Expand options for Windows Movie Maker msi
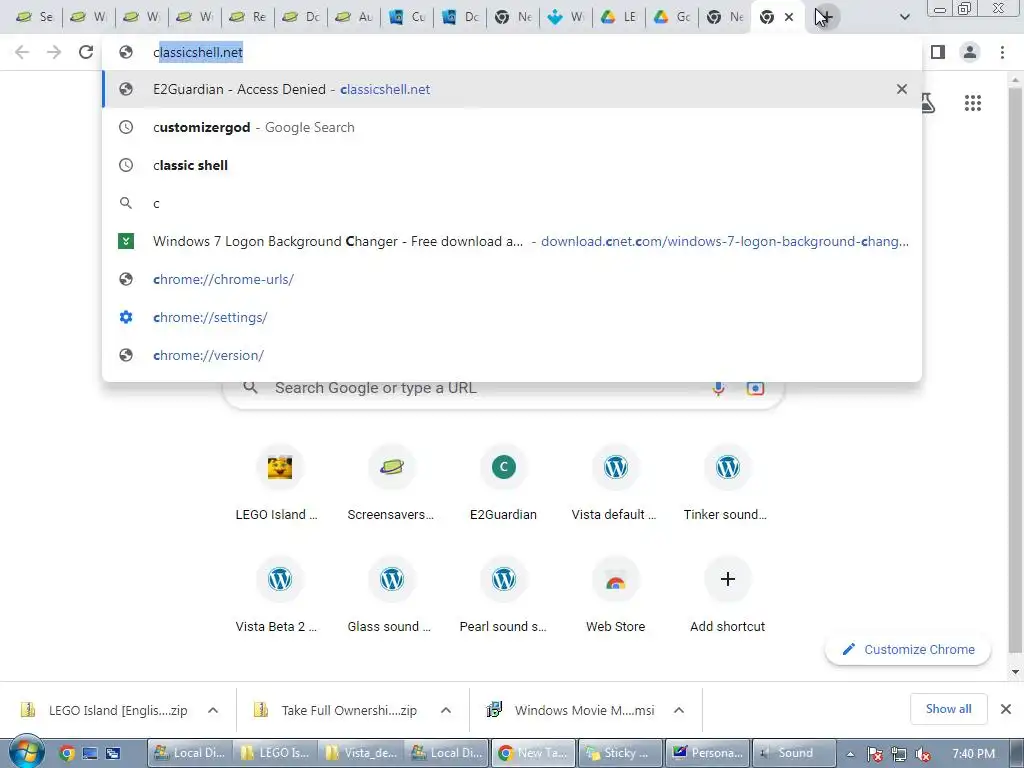The height and width of the screenshot is (768, 1024). [679, 710]
